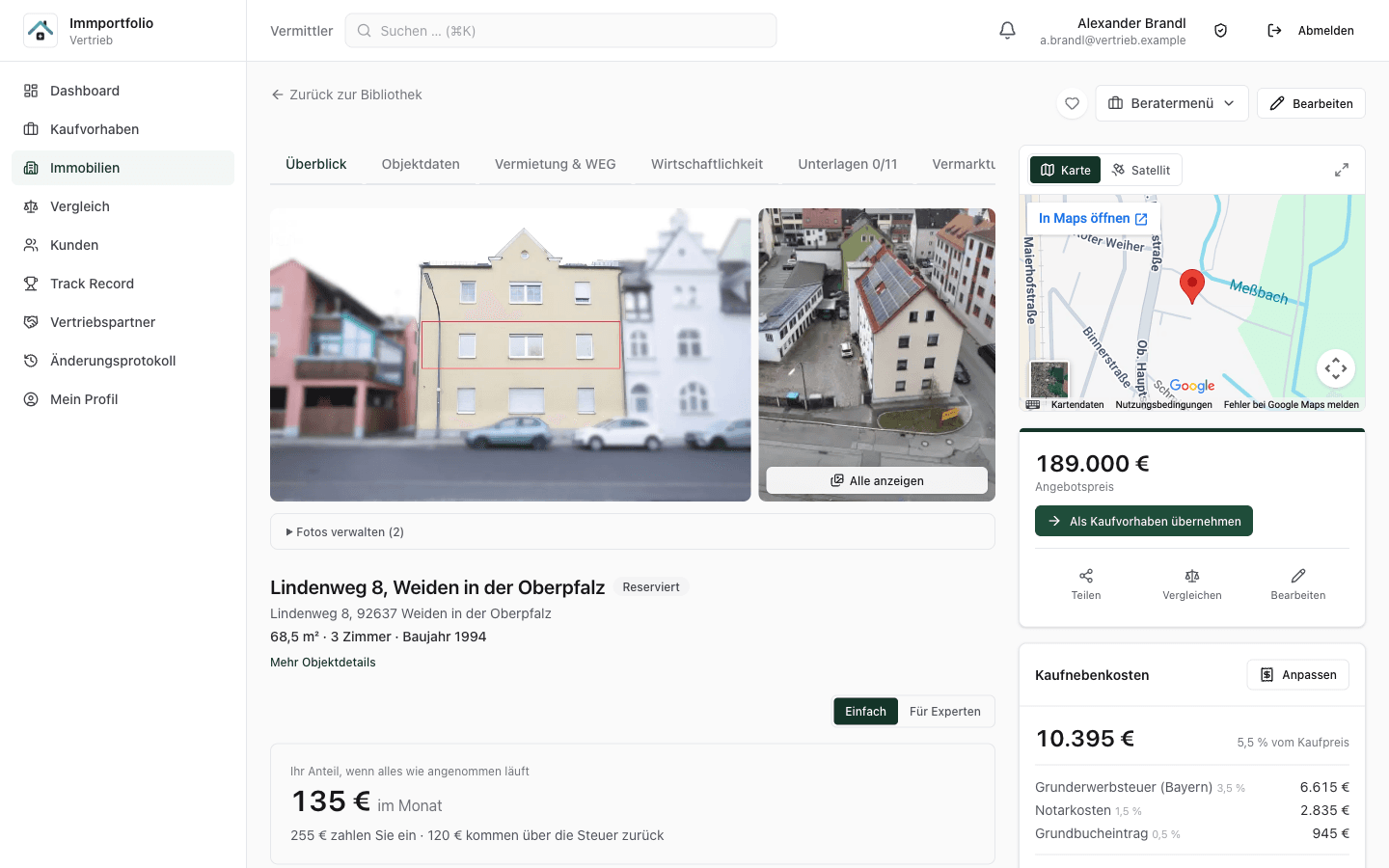
Task: Open Track Record in the sidebar
Action: click(123, 284)
